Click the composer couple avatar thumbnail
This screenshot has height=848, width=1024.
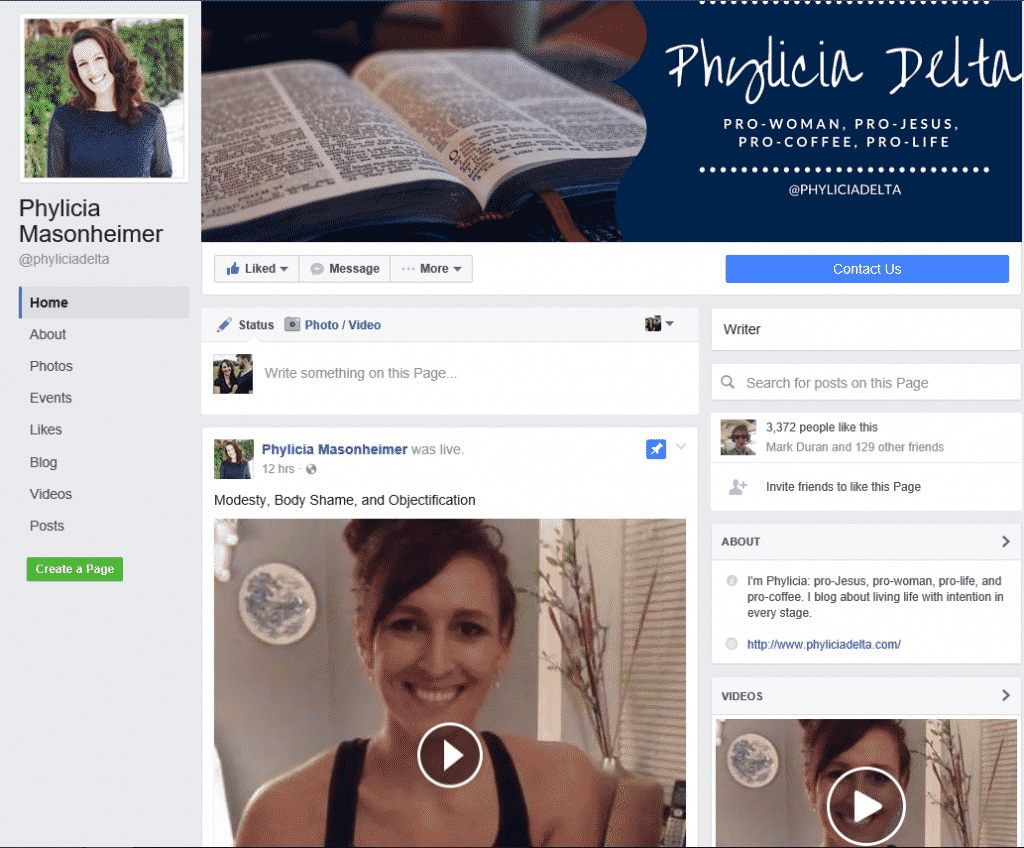click(232, 374)
